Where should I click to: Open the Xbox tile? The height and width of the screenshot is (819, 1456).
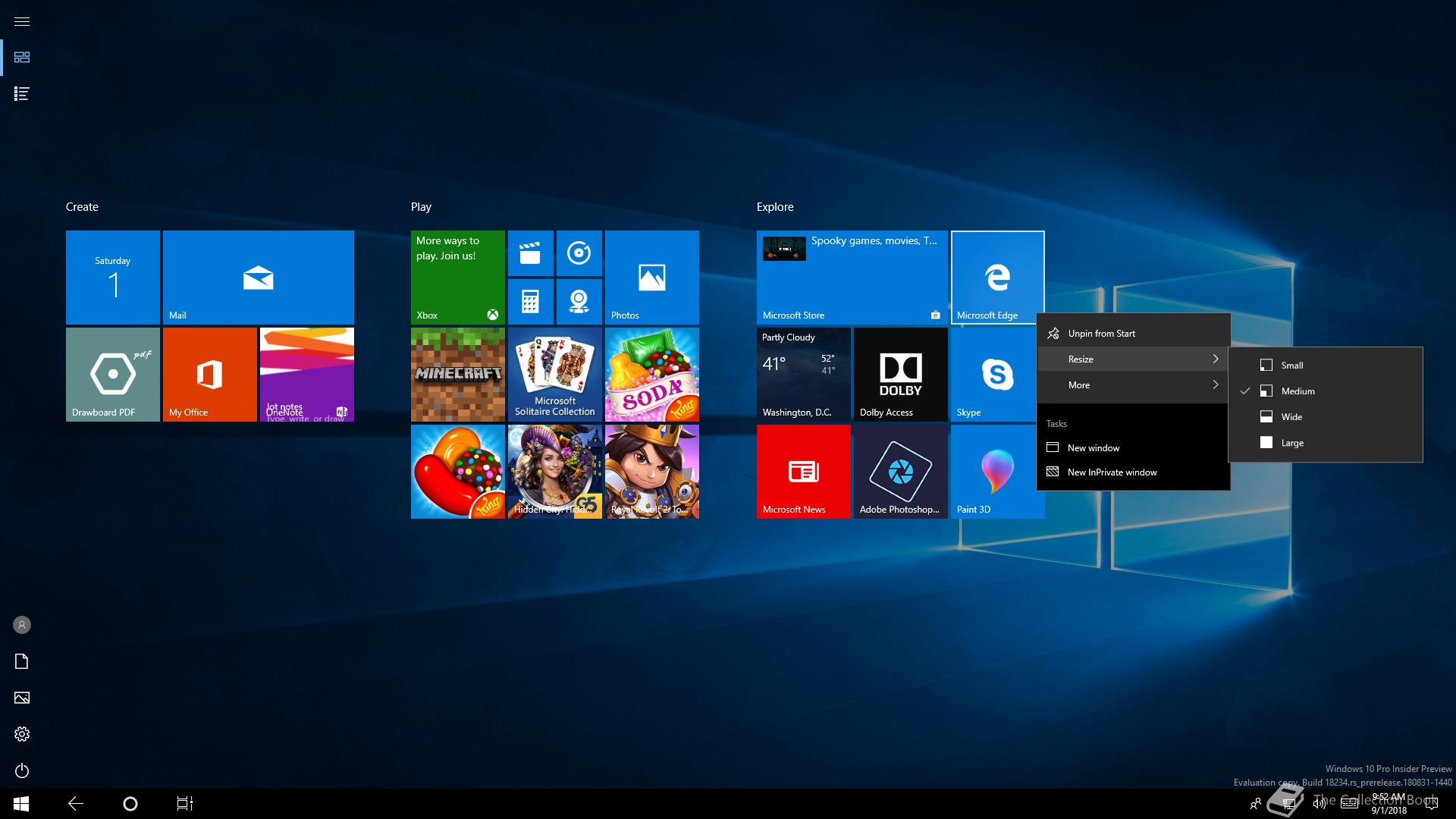[x=458, y=278]
